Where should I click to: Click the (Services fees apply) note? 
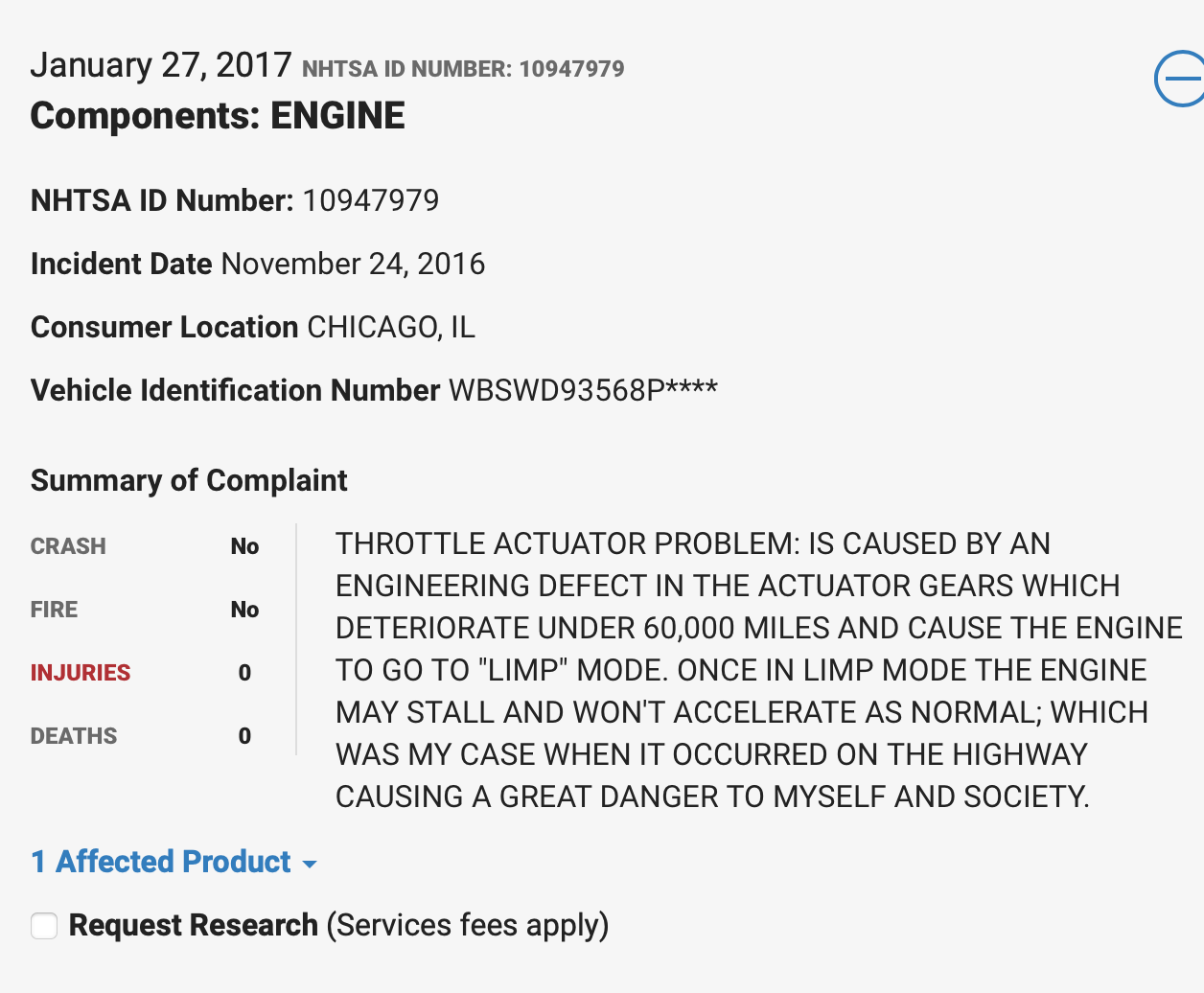click(468, 925)
